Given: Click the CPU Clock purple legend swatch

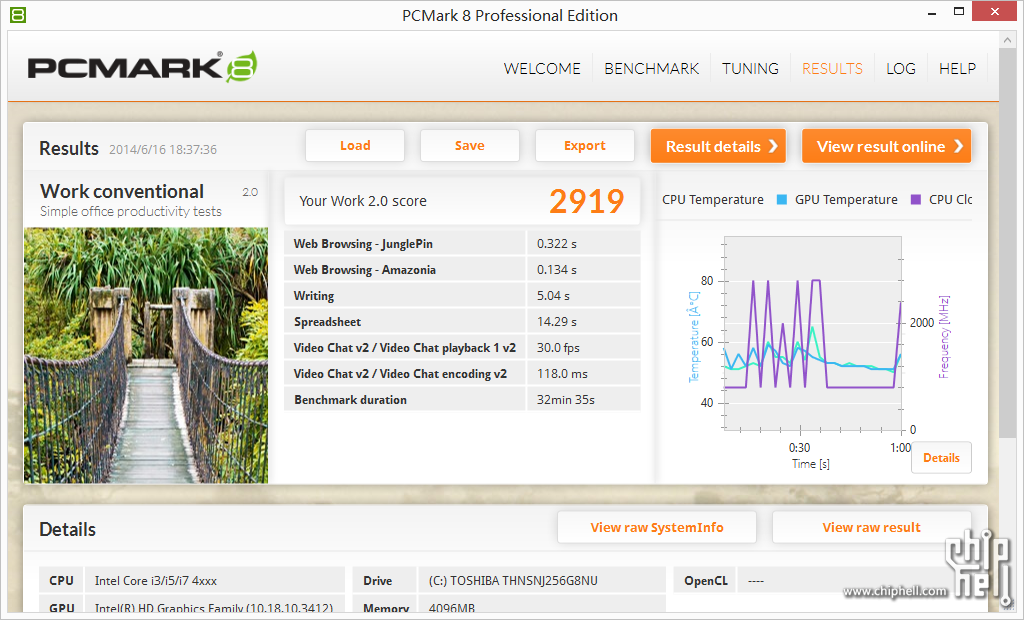Looking at the screenshot, I should 916,199.
